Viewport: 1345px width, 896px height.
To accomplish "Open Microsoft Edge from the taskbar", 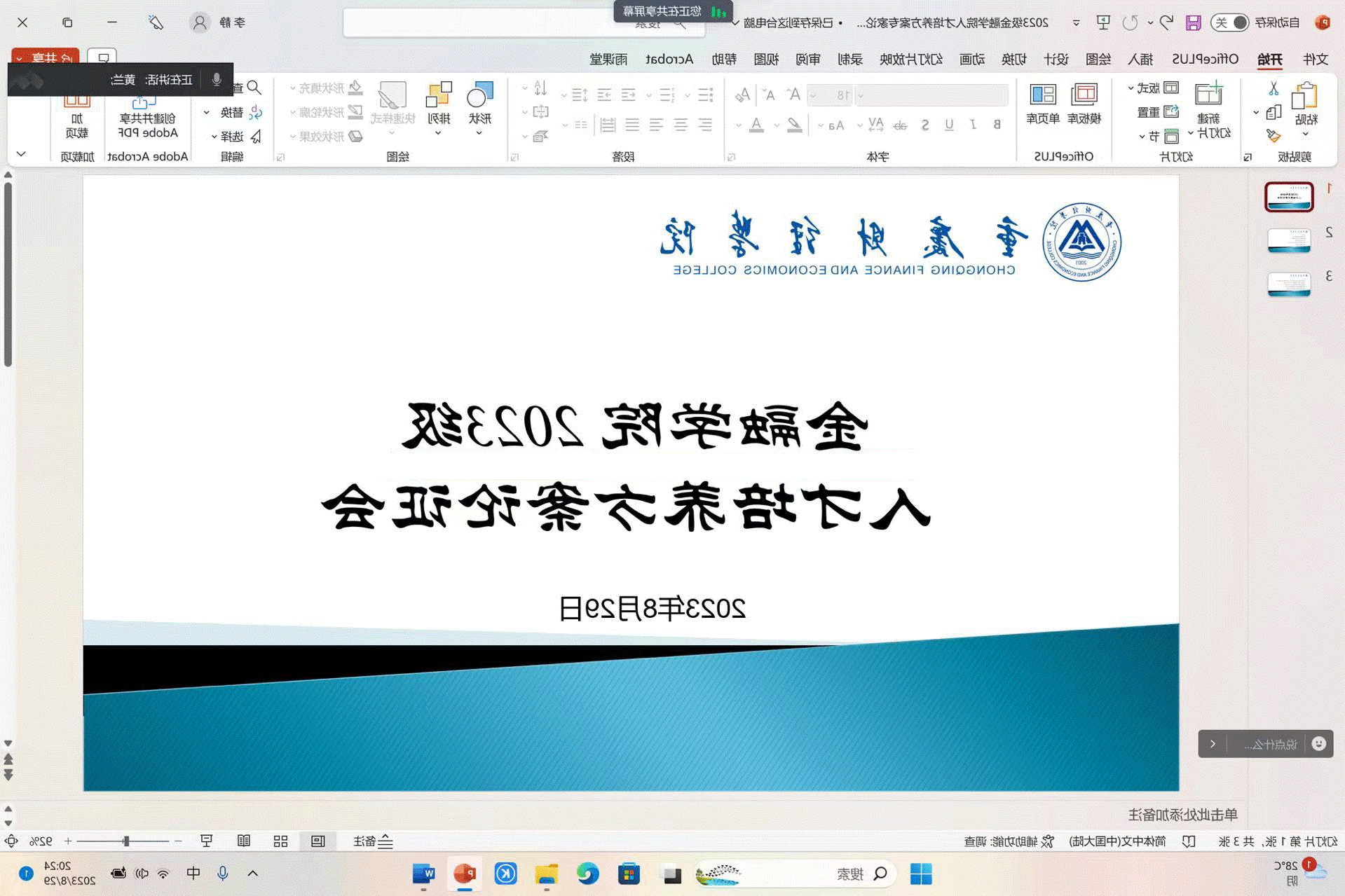I will [x=587, y=874].
